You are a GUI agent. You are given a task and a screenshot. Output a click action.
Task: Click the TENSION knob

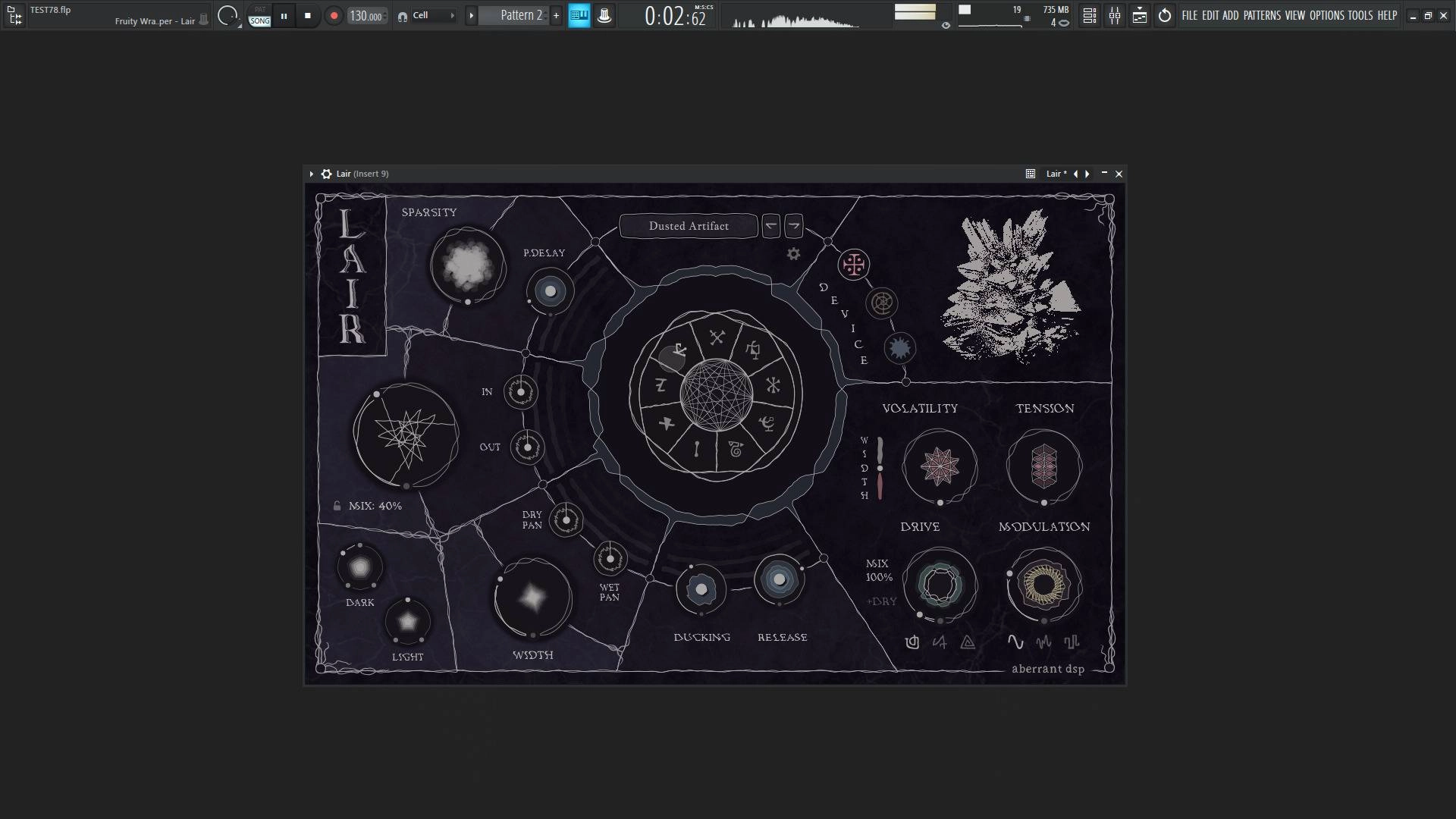coord(1044,466)
